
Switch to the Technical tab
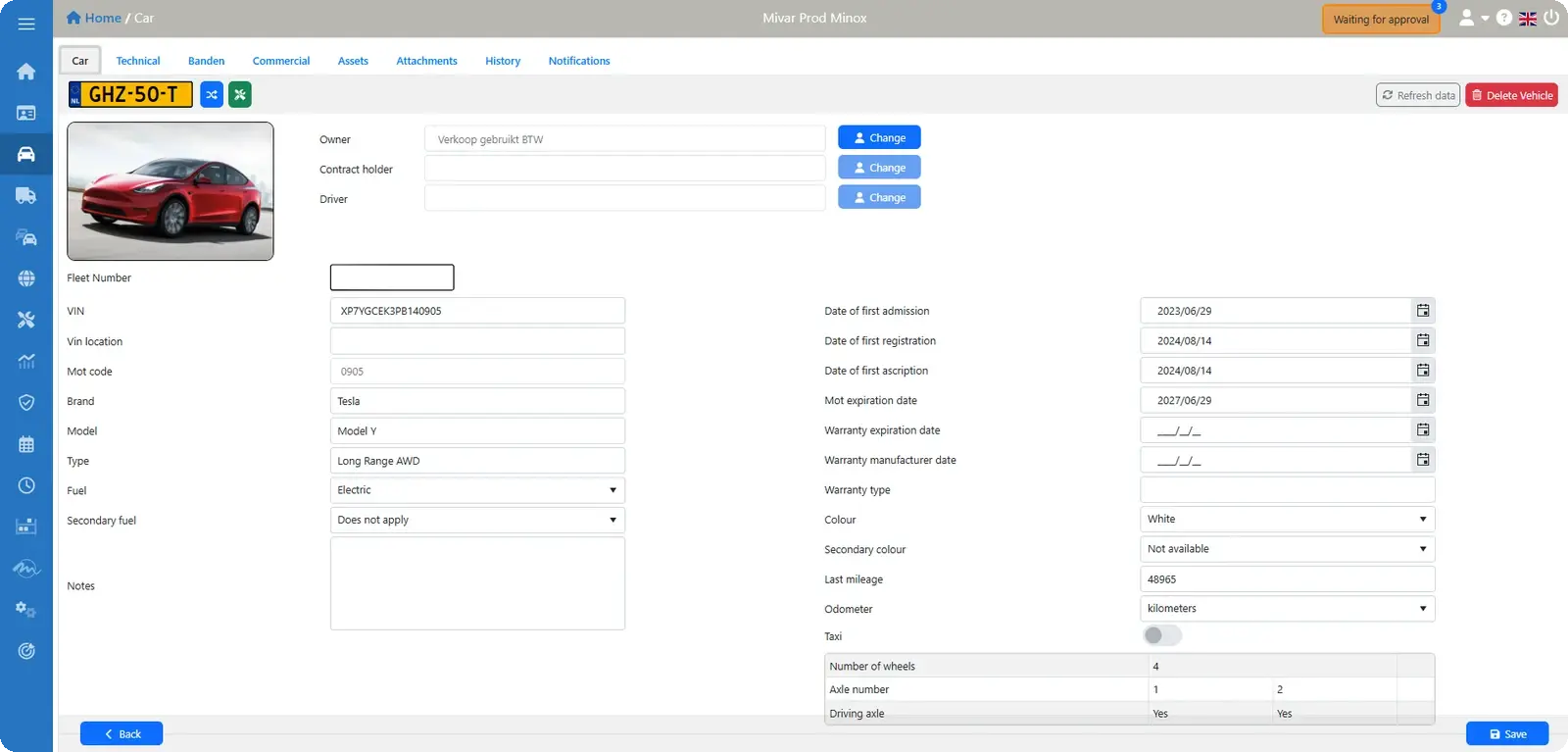tap(138, 61)
